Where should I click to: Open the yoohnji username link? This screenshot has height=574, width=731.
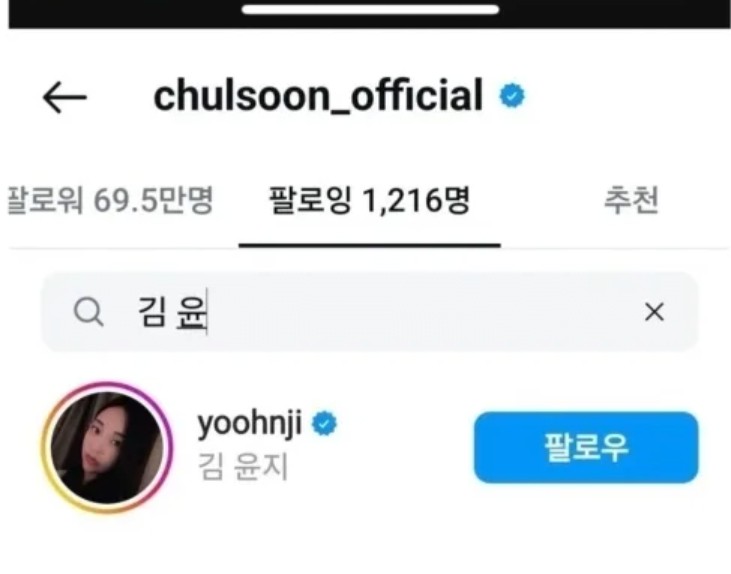[x=249, y=423]
